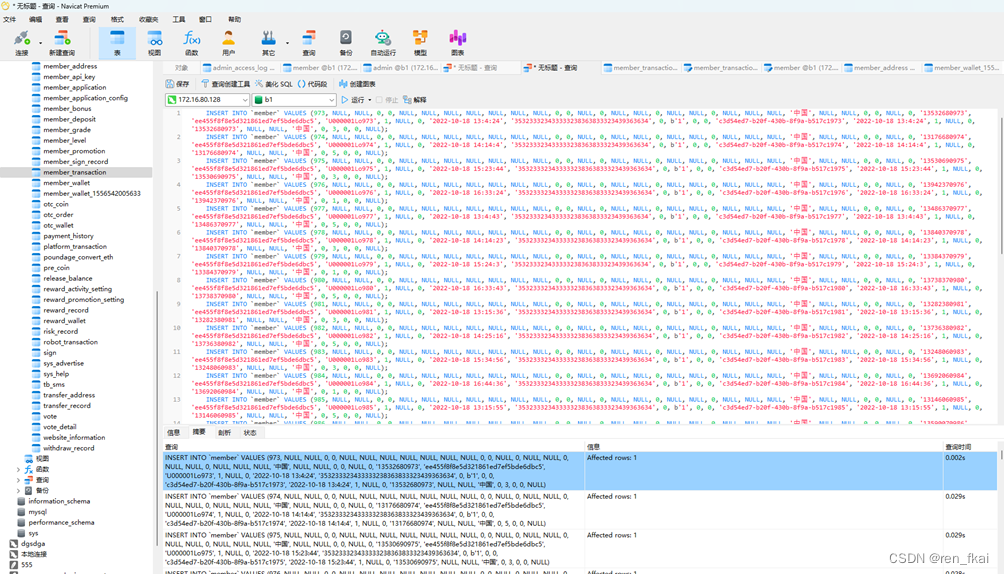Click the 运行 (Run) button
Screen dimensions: 1004x574
click(x=353, y=100)
